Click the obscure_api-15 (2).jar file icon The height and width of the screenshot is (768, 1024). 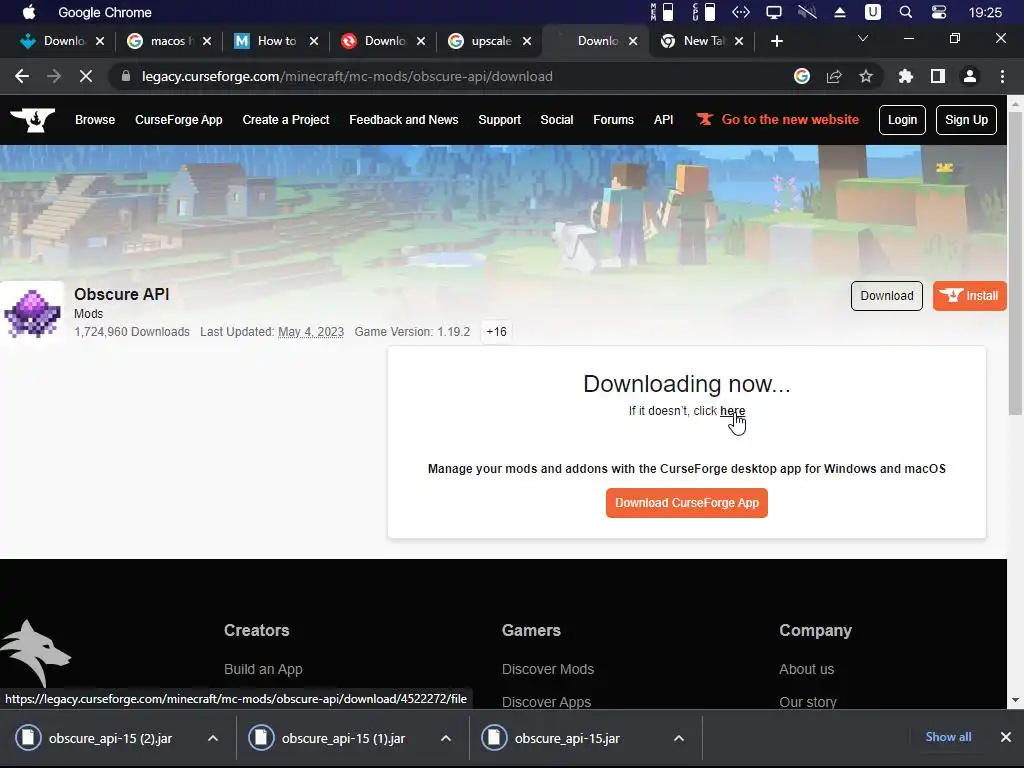coord(28,738)
